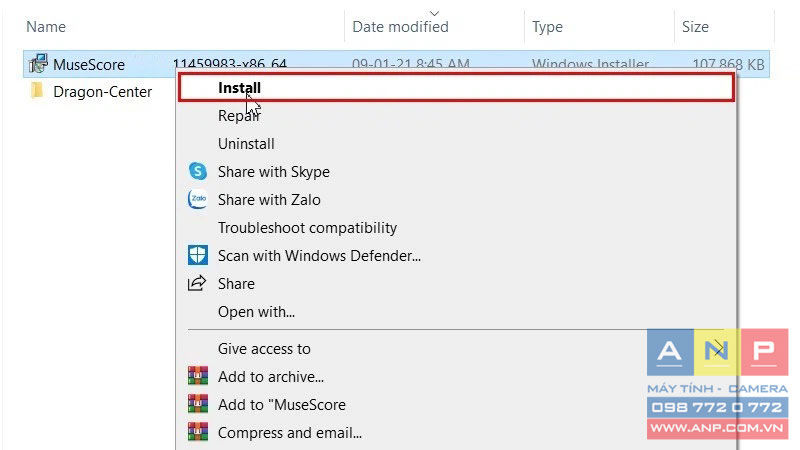This screenshot has width=800, height=450.
Task: Click the Share arrow icon
Action: [x=197, y=283]
